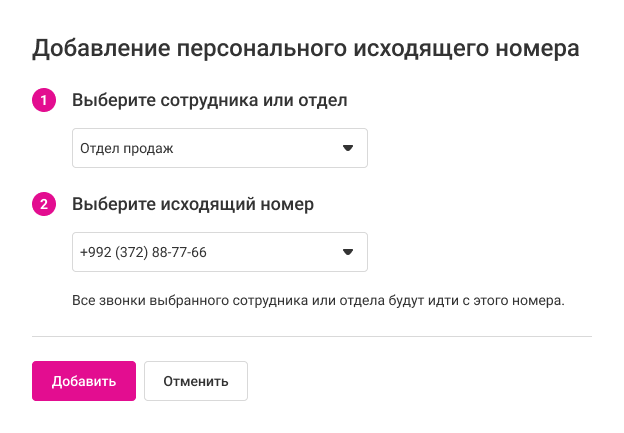Click the "Добавление персонального исходящего номера" heading
The width and height of the screenshot is (624, 433).
pos(307,47)
